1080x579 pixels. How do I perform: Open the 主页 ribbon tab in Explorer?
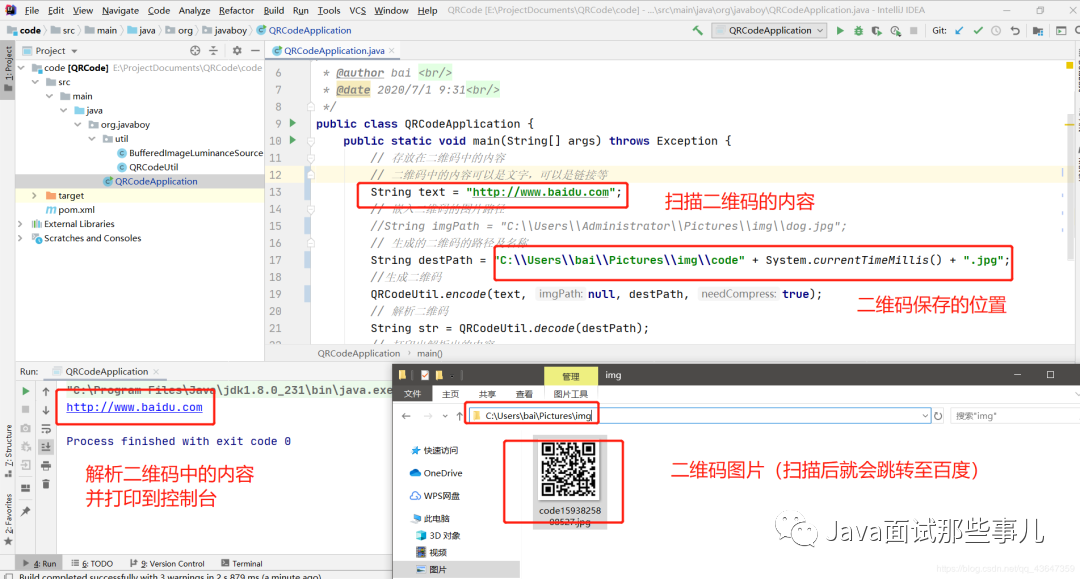point(450,394)
